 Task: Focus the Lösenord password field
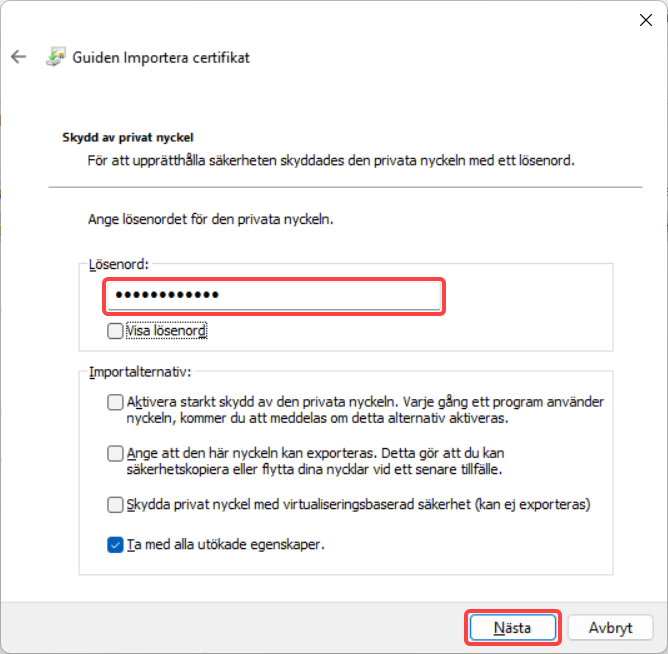pos(274,295)
